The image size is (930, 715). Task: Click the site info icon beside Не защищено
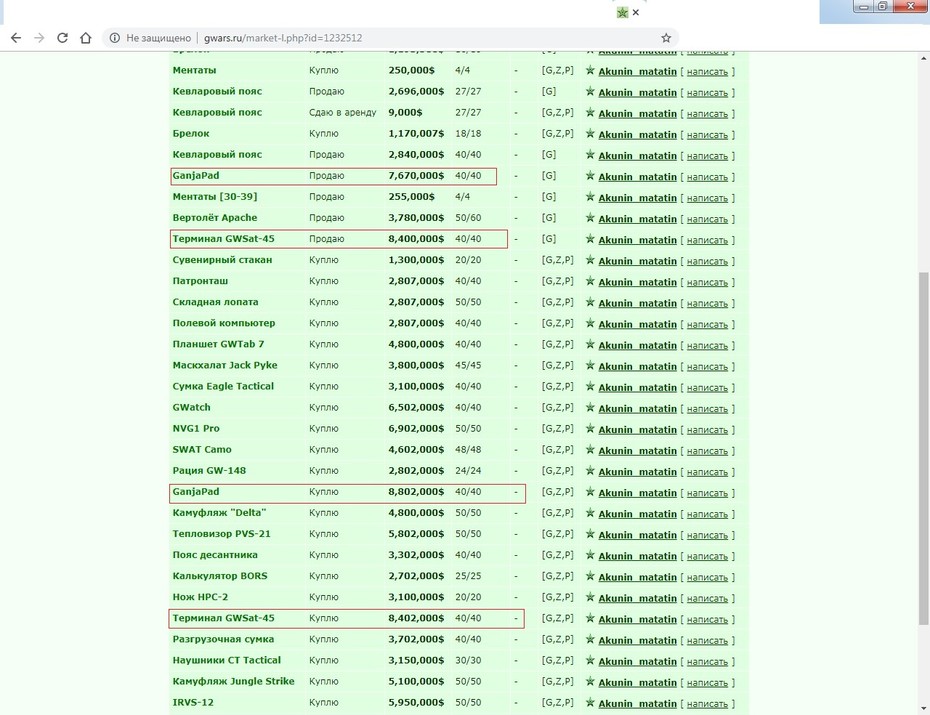(114, 38)
